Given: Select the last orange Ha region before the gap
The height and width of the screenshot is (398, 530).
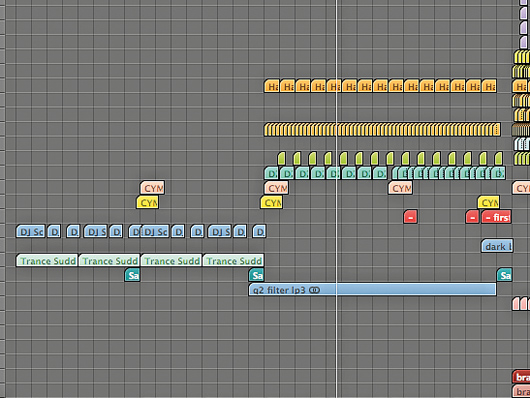Looking at the screenshot, I should [489, 86].
